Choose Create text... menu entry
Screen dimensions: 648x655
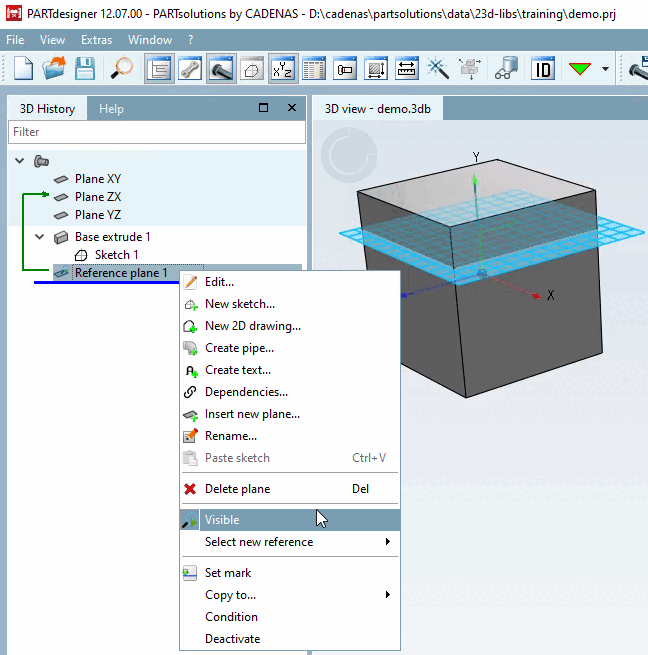click(290, 370)
